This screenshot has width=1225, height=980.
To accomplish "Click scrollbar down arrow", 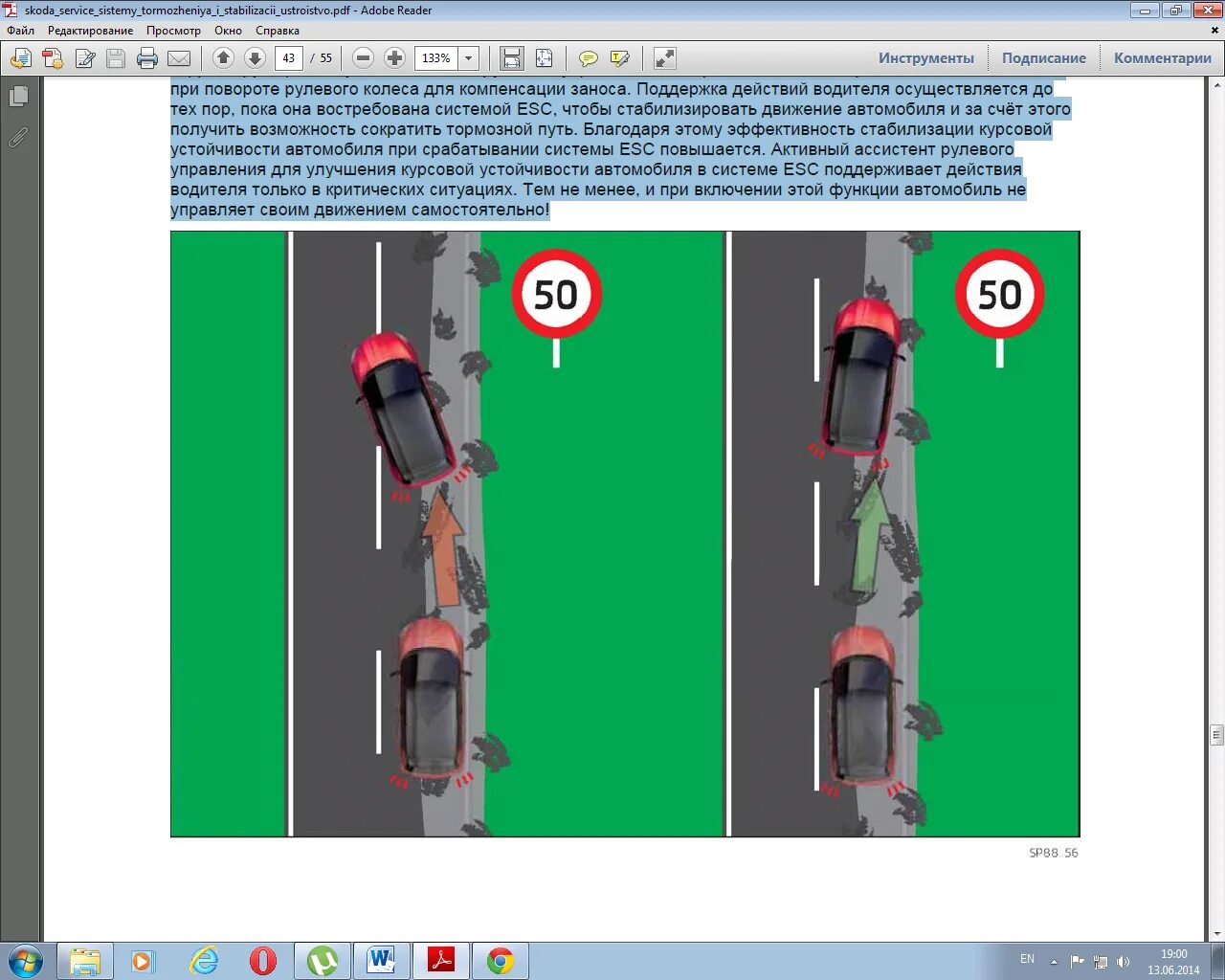I will tap(1216, 934).
